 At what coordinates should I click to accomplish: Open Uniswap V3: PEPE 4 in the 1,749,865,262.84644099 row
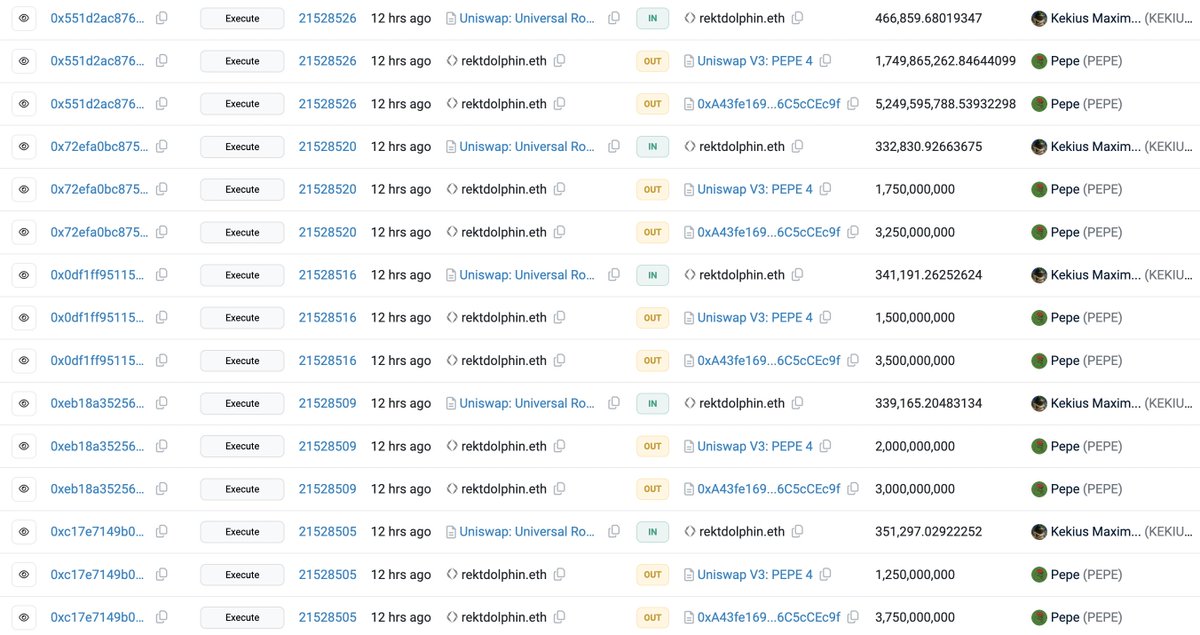[755, 61]
